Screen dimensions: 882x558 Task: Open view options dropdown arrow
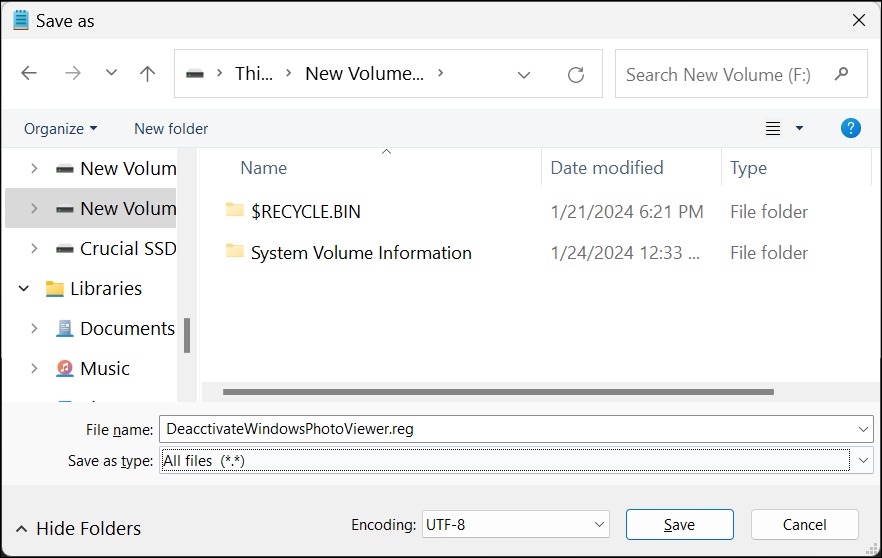point(799,128)
